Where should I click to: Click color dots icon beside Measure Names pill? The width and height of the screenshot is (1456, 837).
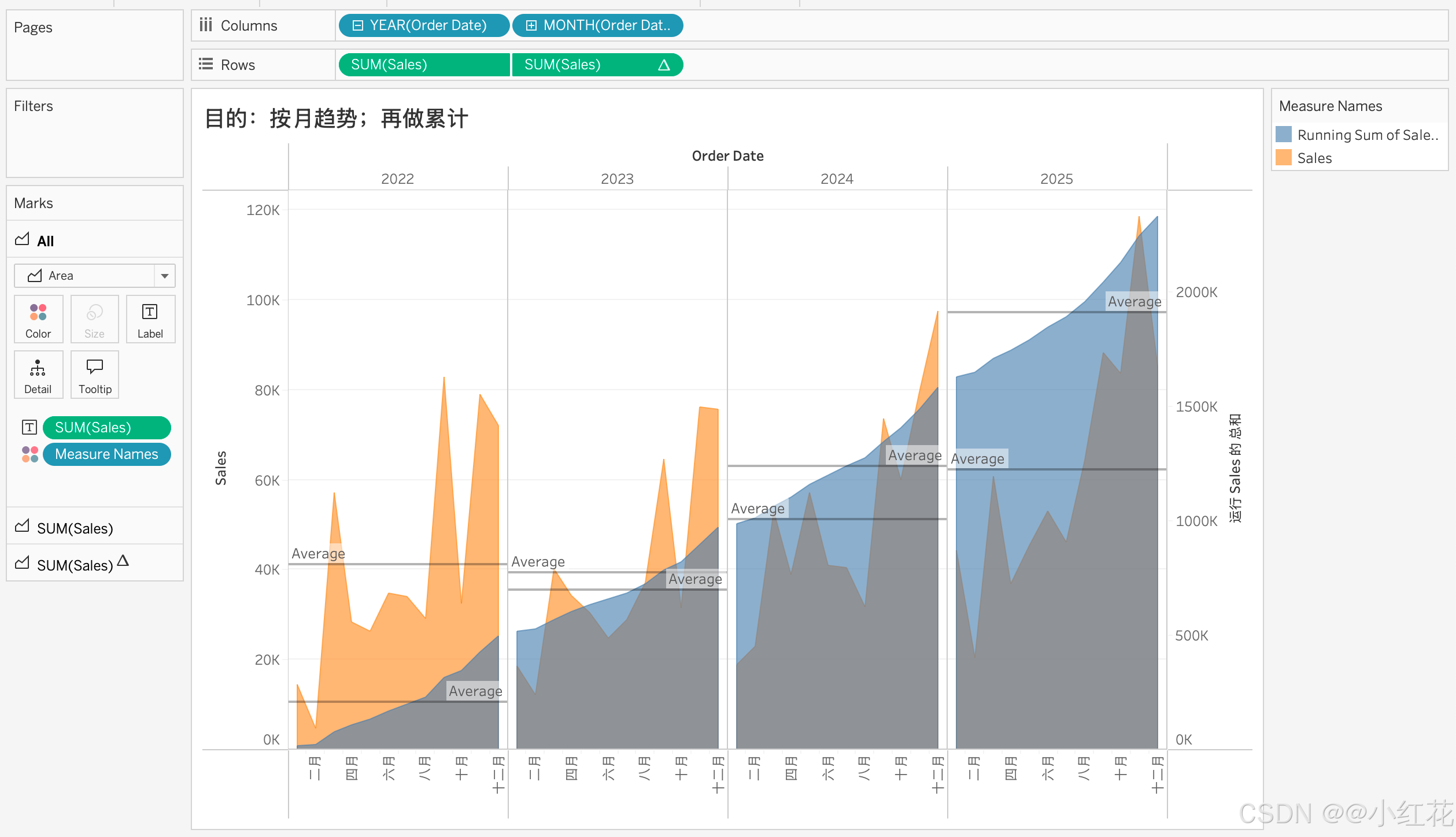pos(29,454)
